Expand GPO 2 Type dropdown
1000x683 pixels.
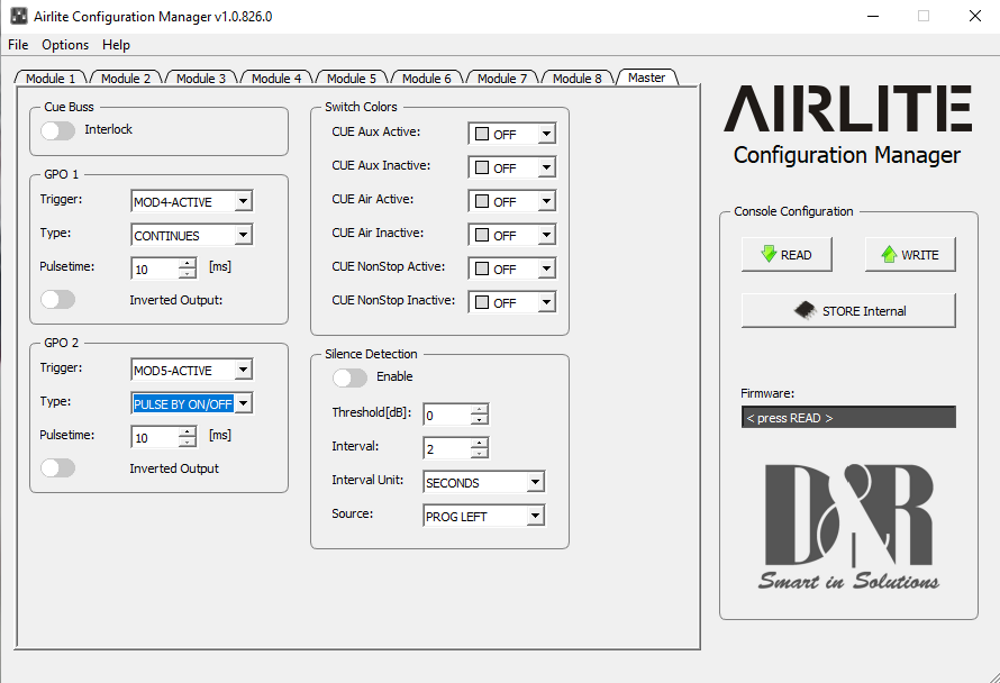[243, 404]
